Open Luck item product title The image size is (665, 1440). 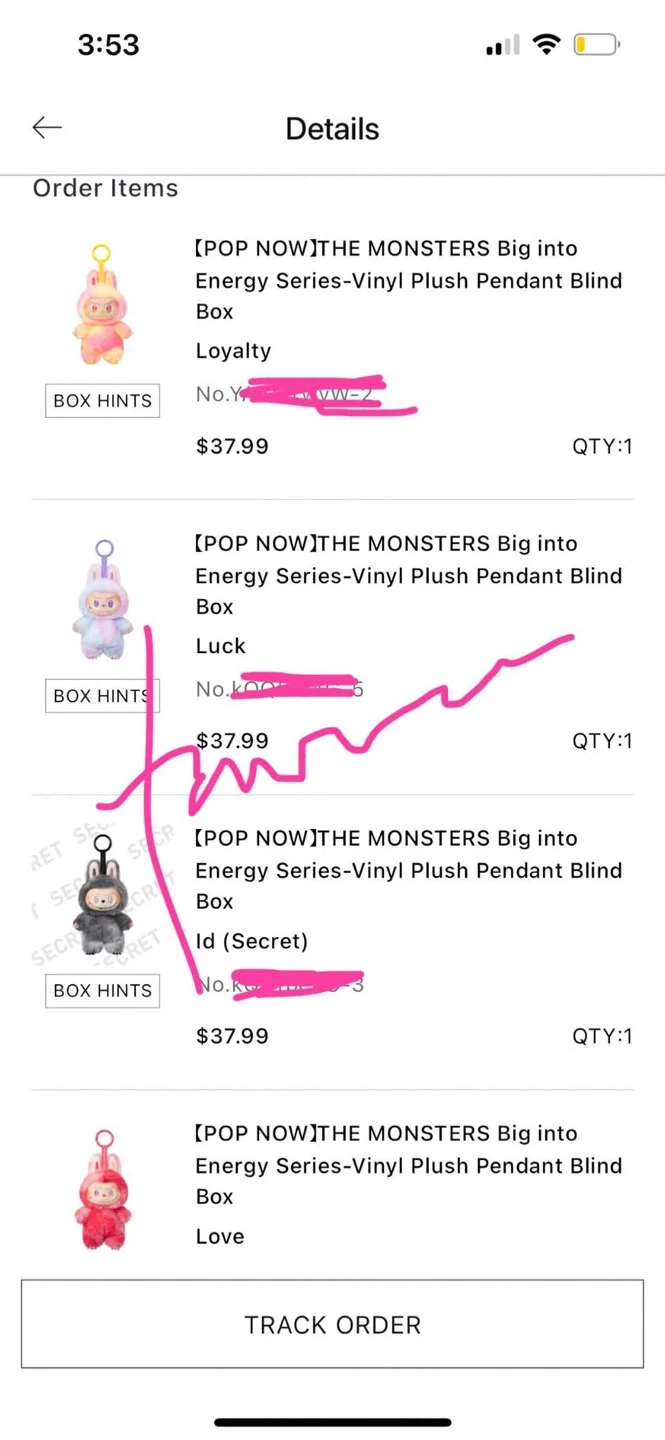408,575
